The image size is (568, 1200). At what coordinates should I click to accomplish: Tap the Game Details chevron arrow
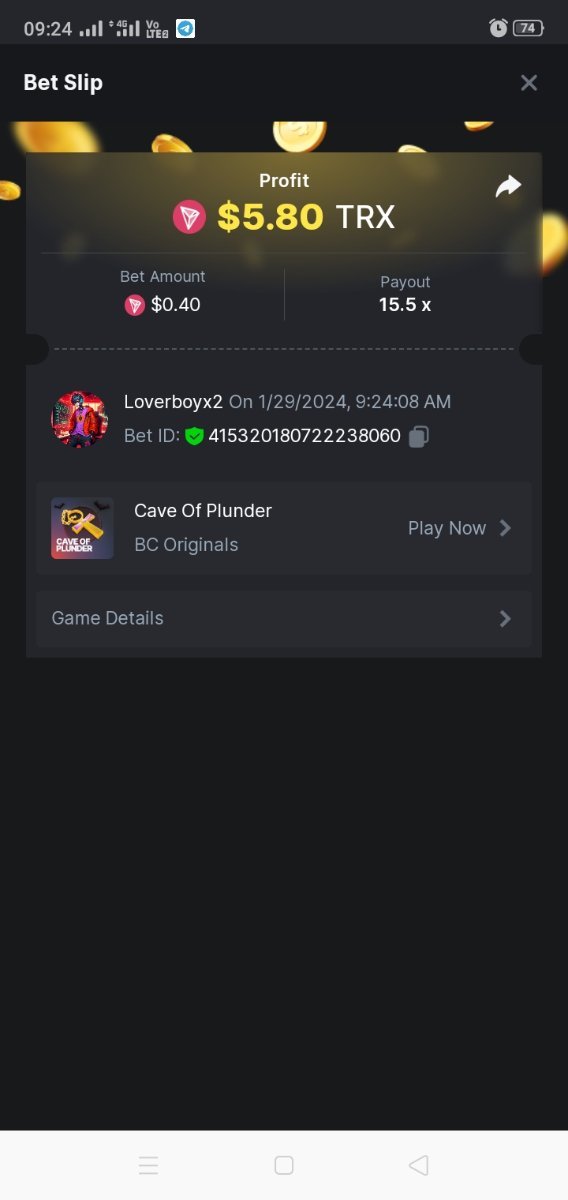[x=505, y=619]
